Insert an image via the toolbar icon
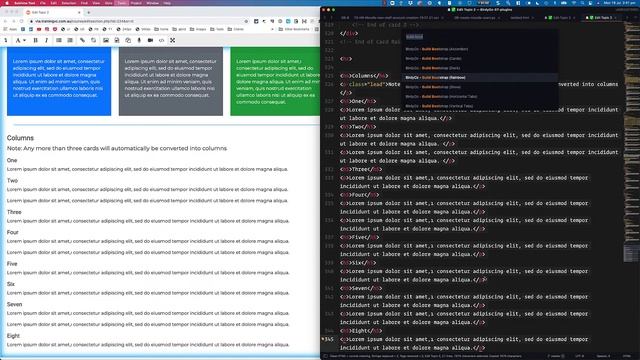This screenshot has width=640, height=360. tap(106, 40)
